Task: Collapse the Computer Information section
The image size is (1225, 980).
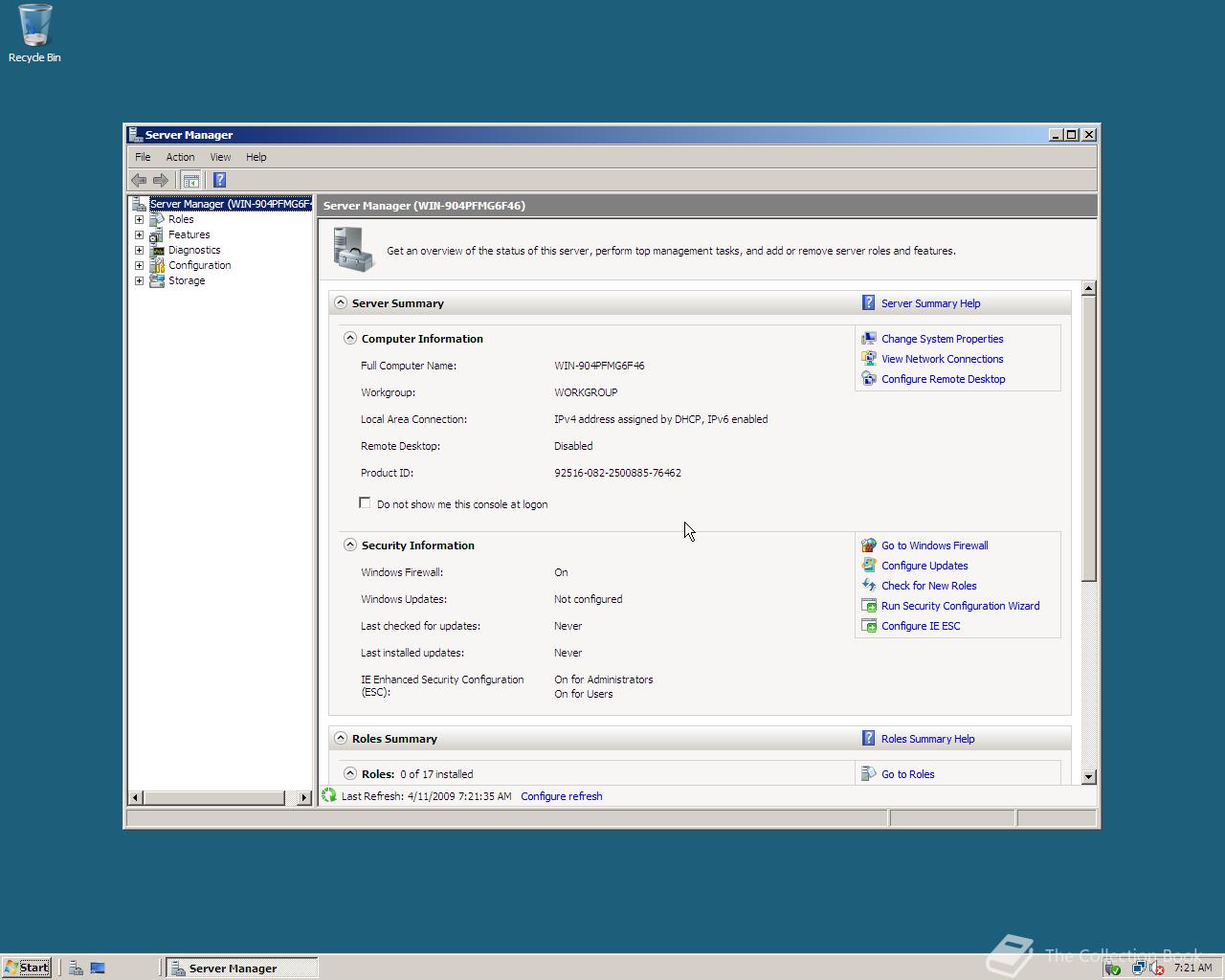Action: 350,338
